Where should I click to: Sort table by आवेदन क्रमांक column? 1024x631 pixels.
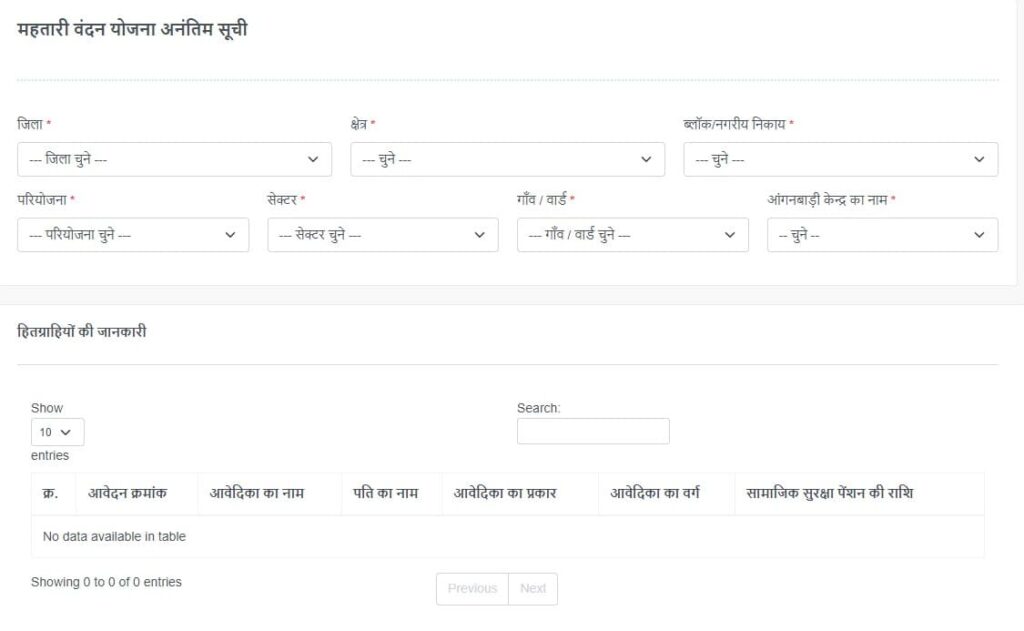pos(128,493)
